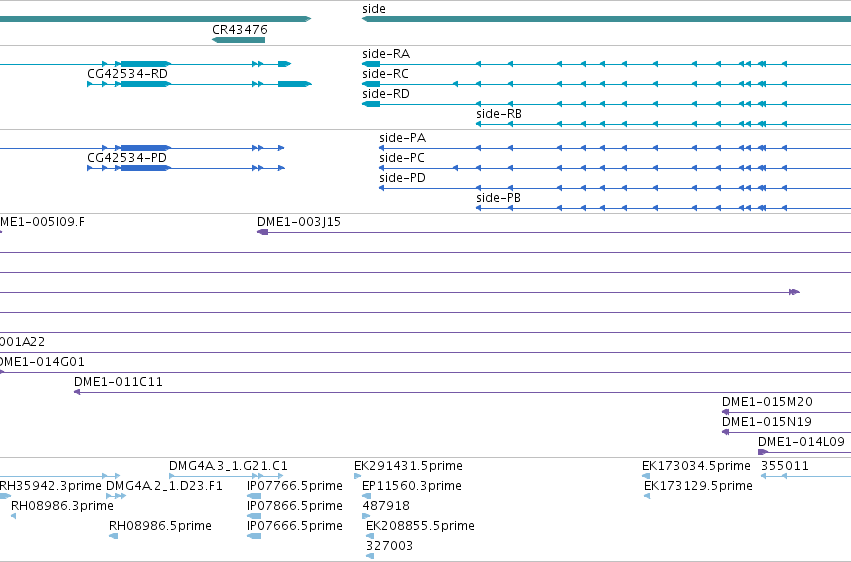The height and width of the screenshot is (562, 851).
Task: Click the EK173034.5prime EST label
Action: tap(696, 466)
